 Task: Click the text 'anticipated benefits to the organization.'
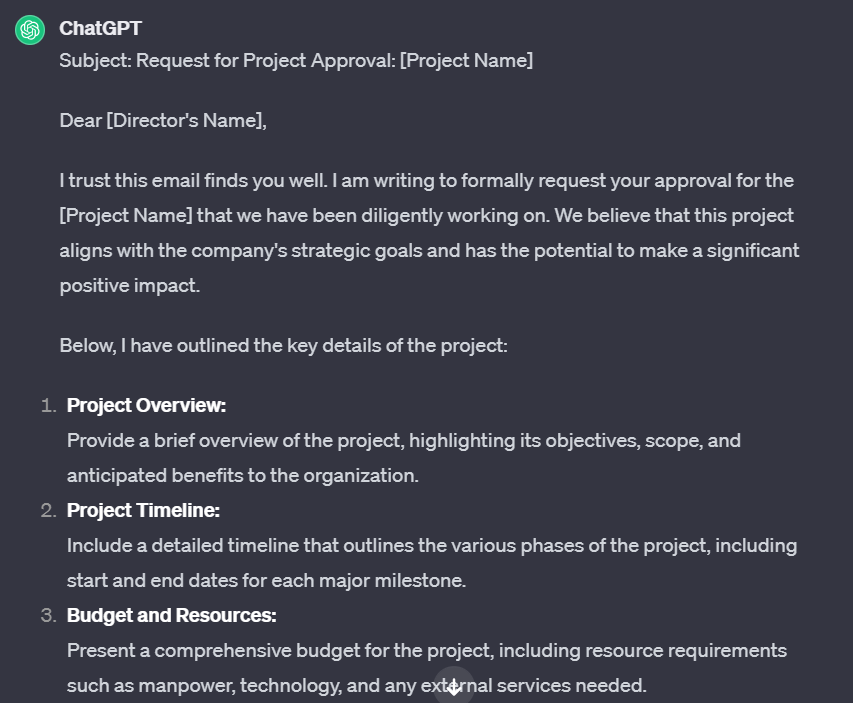(x=243, y=476)
